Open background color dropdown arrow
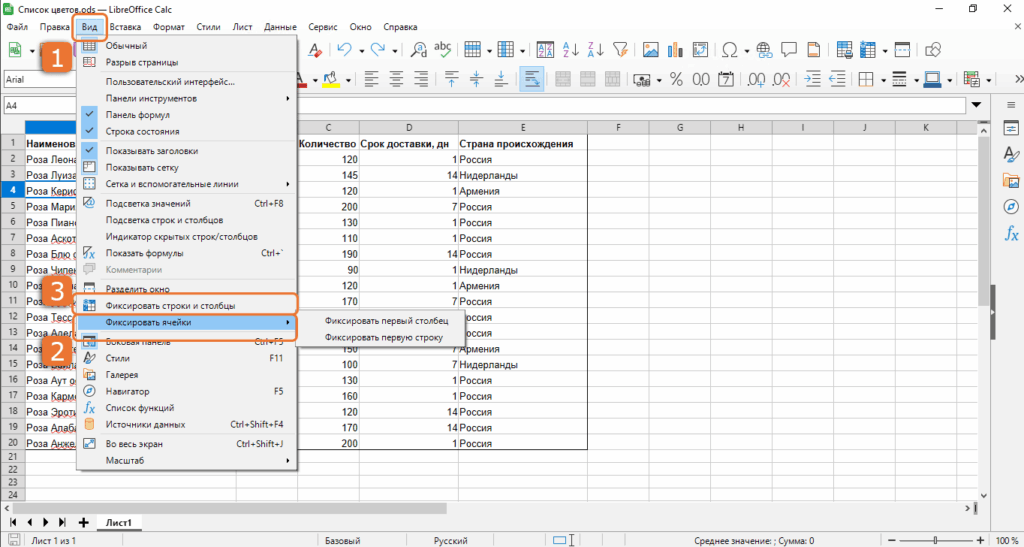This screenshot has width=1024, height=547. click(348, 80)
